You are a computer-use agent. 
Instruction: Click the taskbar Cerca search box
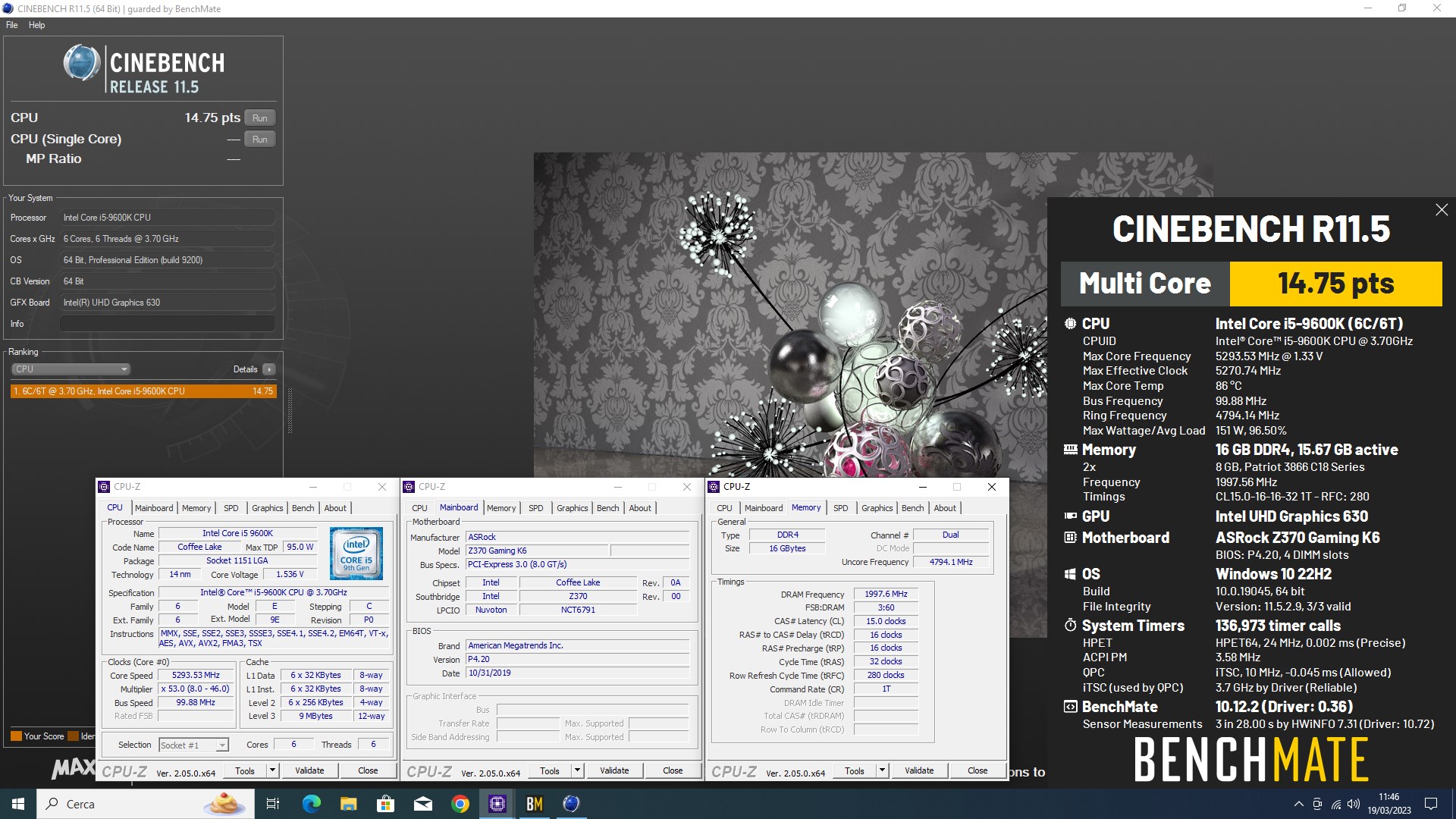(x=144, y=804)
